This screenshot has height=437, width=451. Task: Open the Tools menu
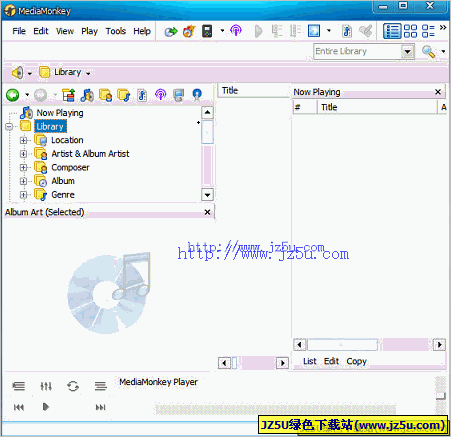point(116,31)
